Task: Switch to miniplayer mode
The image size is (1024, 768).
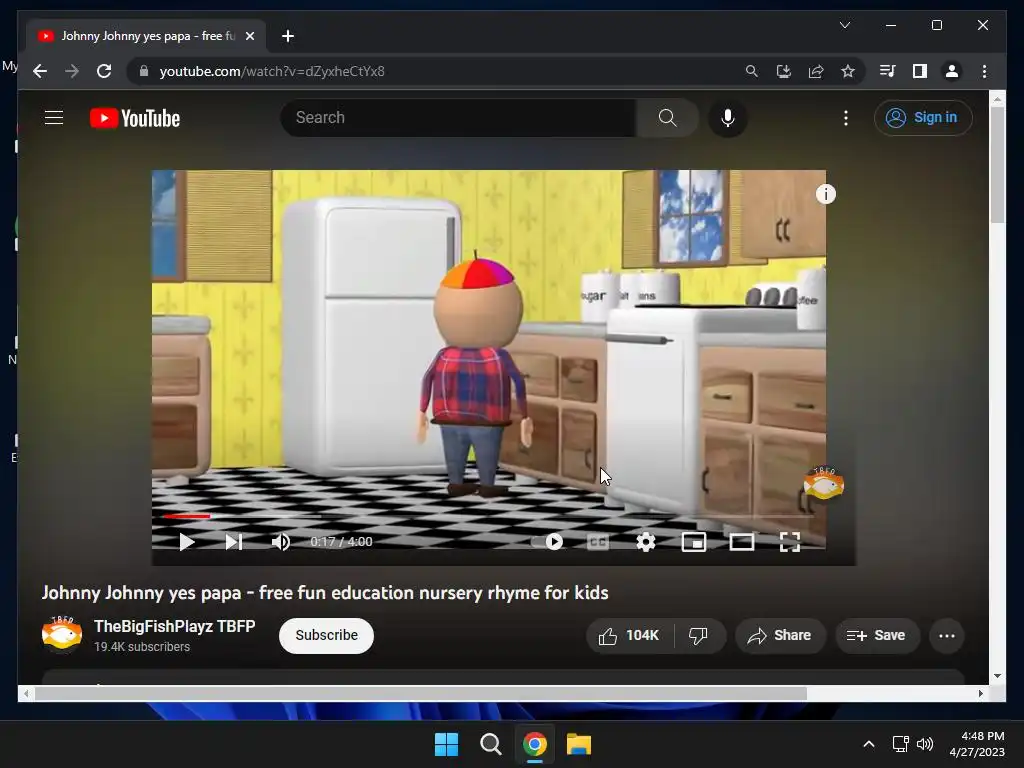Action: (x=694, y=542)
